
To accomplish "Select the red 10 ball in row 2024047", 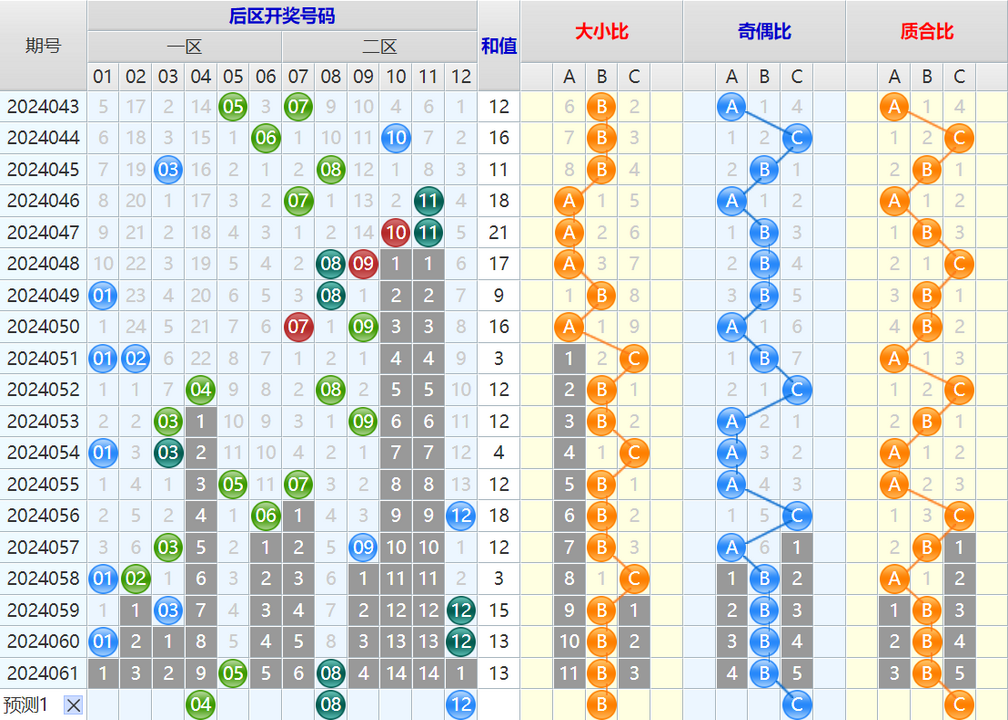I will pyautogui.click(x=396, y=232).
